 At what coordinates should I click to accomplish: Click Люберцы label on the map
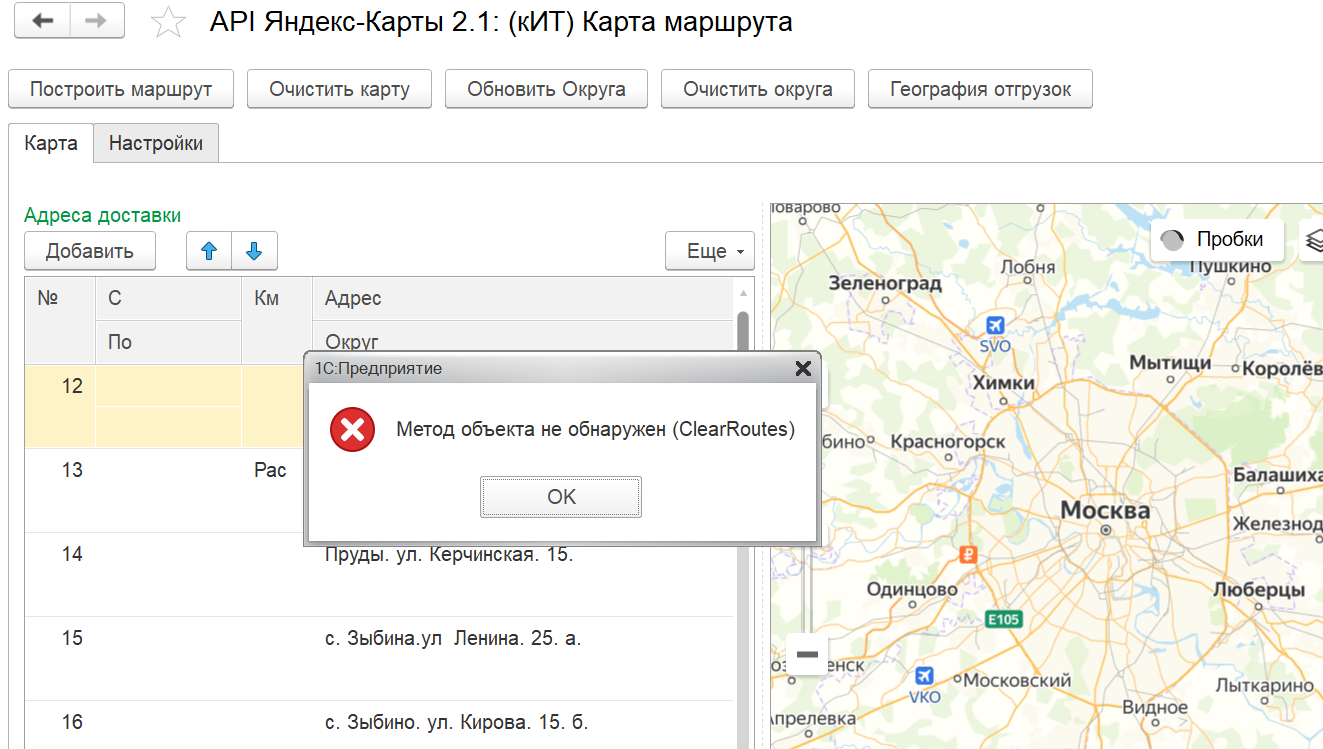click(1259, 590)
